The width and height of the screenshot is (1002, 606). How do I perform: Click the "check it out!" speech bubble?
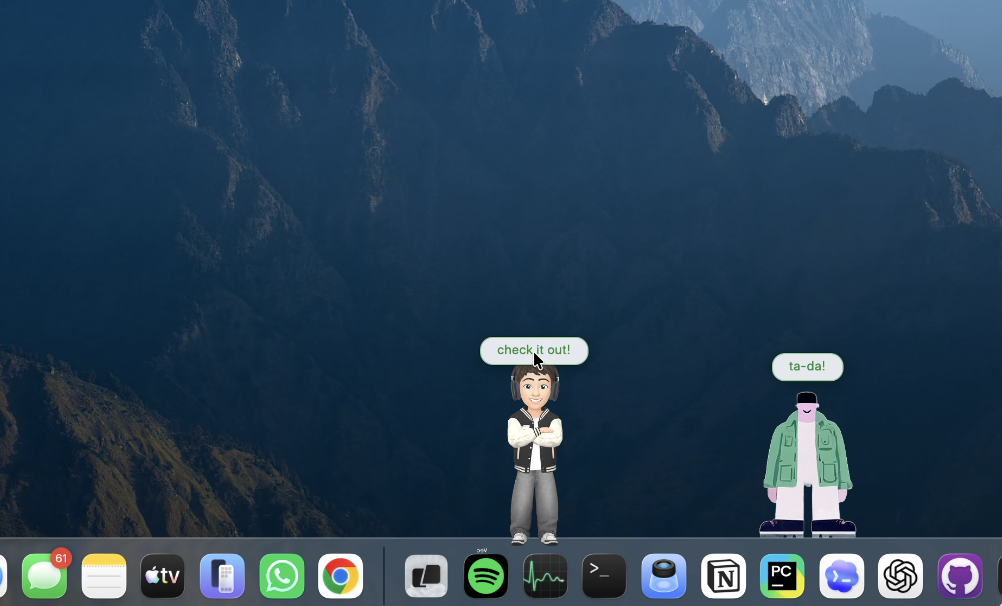[534, 350]
